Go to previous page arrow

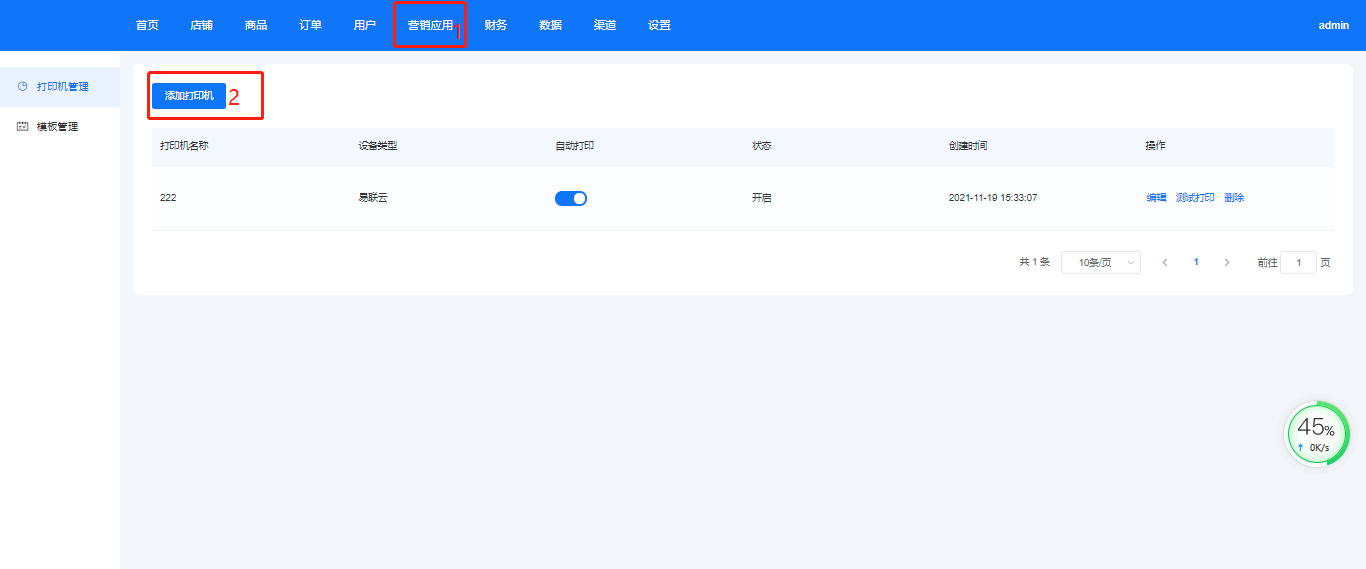1165,262
